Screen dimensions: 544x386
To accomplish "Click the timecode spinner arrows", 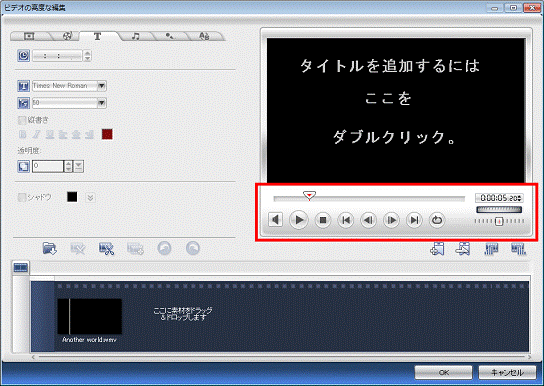I will tap(520, 198).
